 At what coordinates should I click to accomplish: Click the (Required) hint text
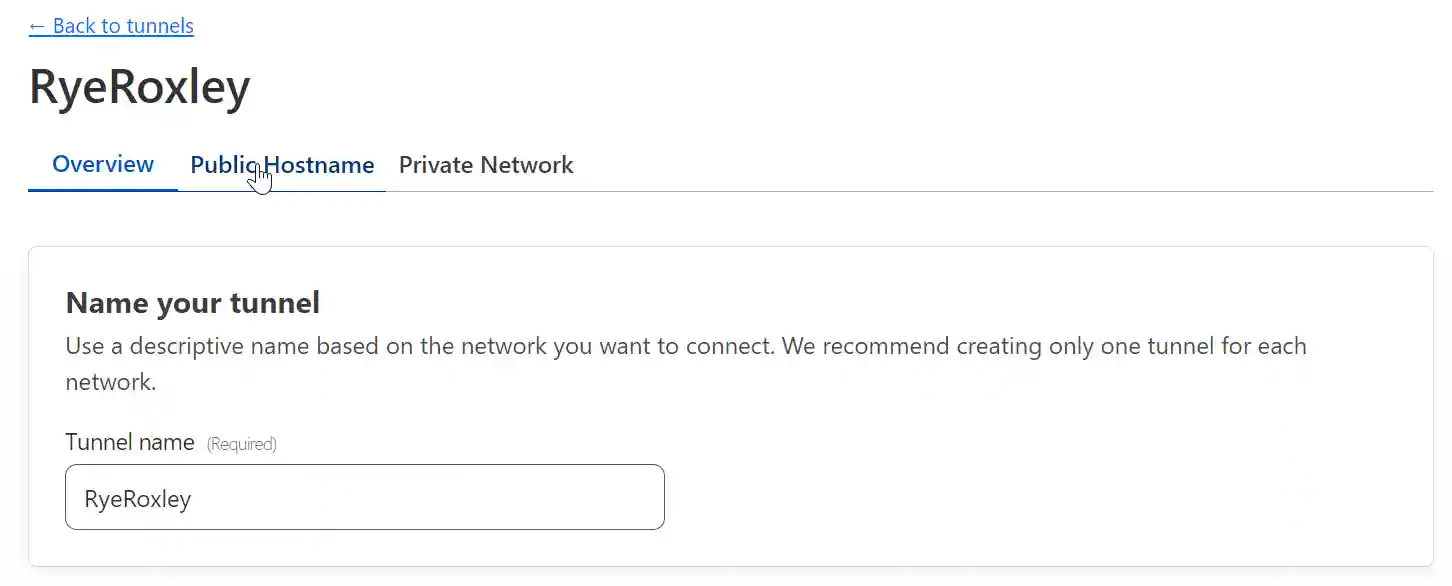click(241, 444)
